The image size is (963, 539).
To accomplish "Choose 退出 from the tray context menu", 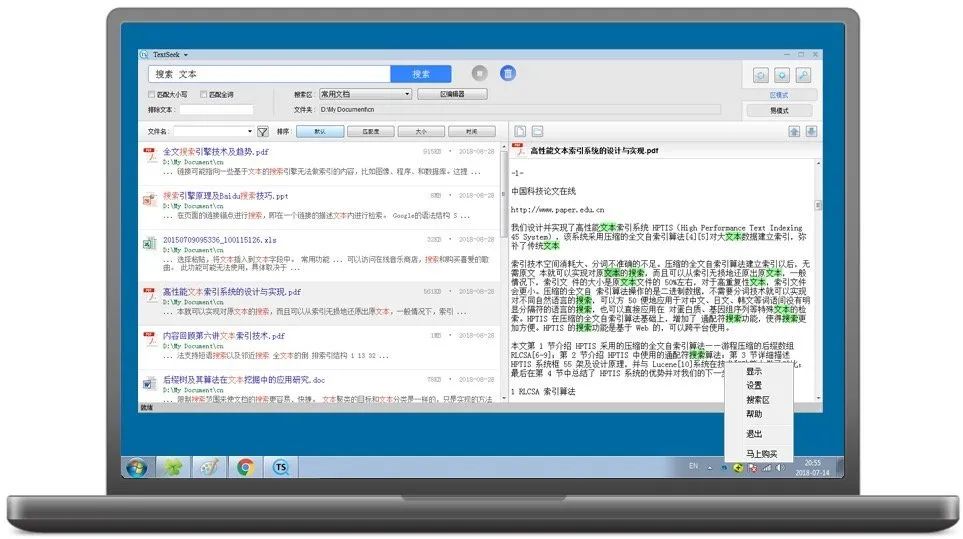I will pos(753,434).
